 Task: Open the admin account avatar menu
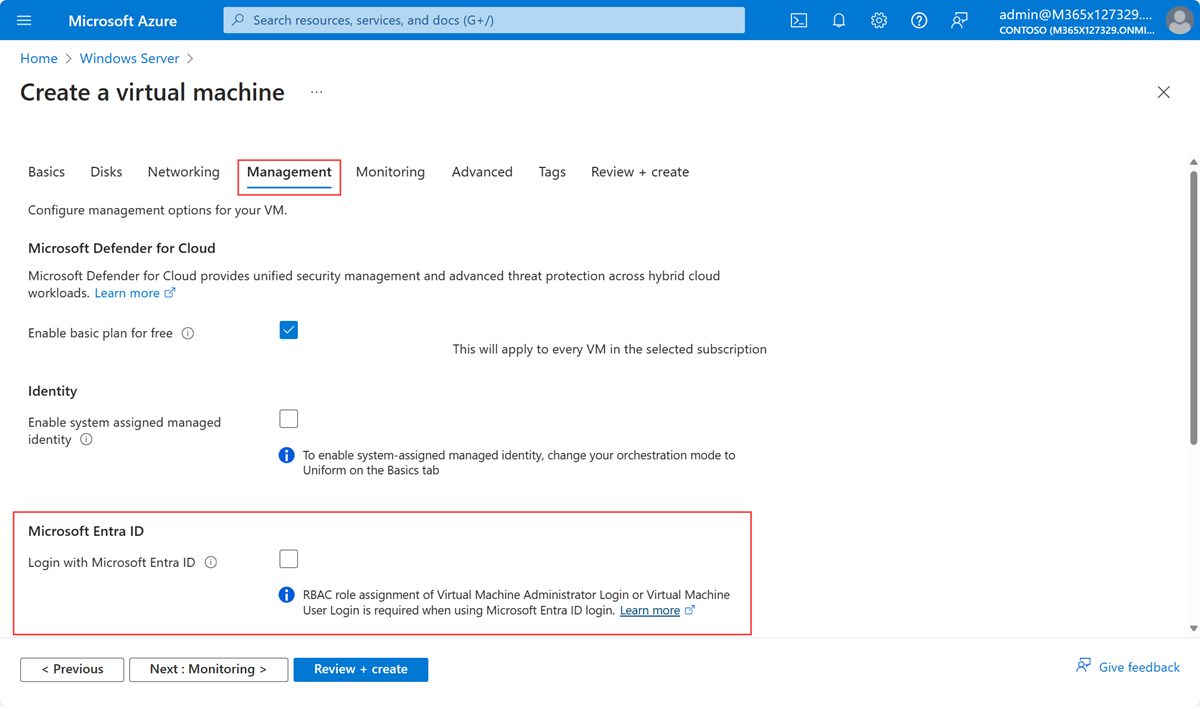(1179, 20)
